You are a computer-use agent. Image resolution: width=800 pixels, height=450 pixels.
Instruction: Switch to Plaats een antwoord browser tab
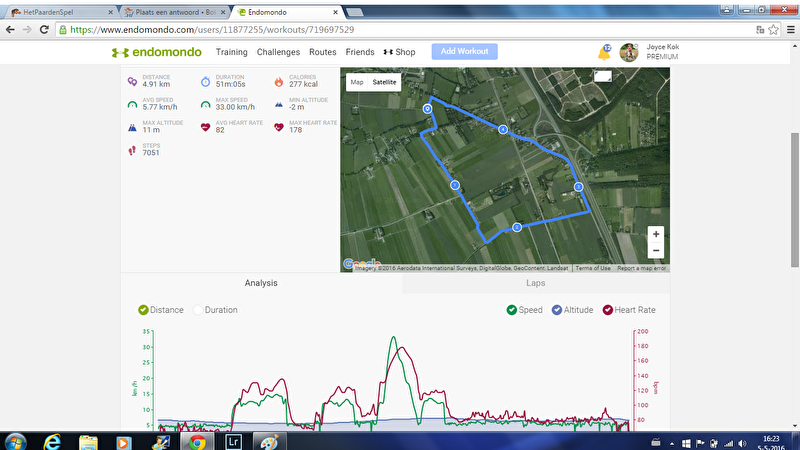tap(175, 12)
